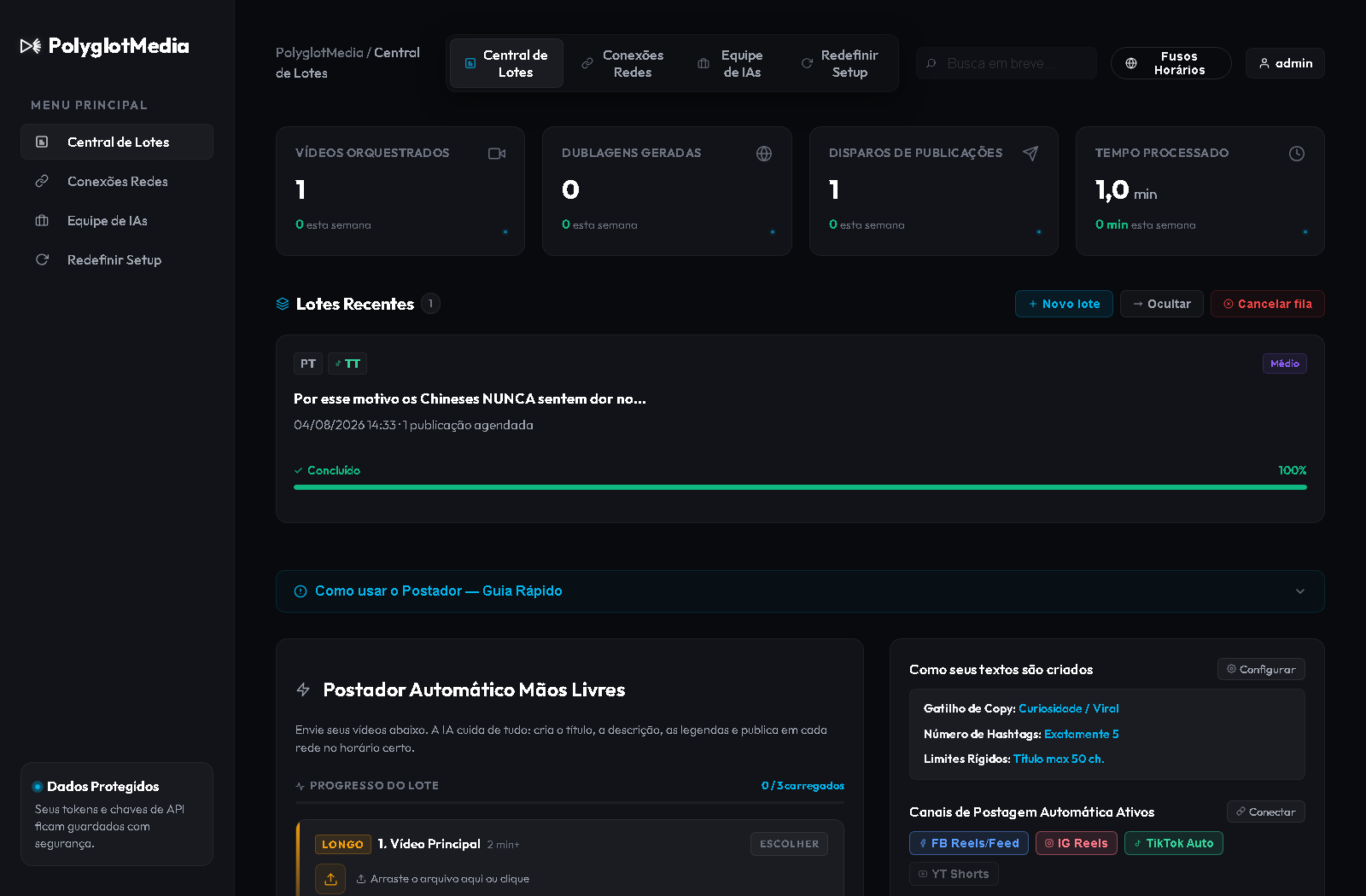Open the Central de Lotes top tab
Image resolution: width=1366 pixels, height=896 pixels.
point(506,63)
